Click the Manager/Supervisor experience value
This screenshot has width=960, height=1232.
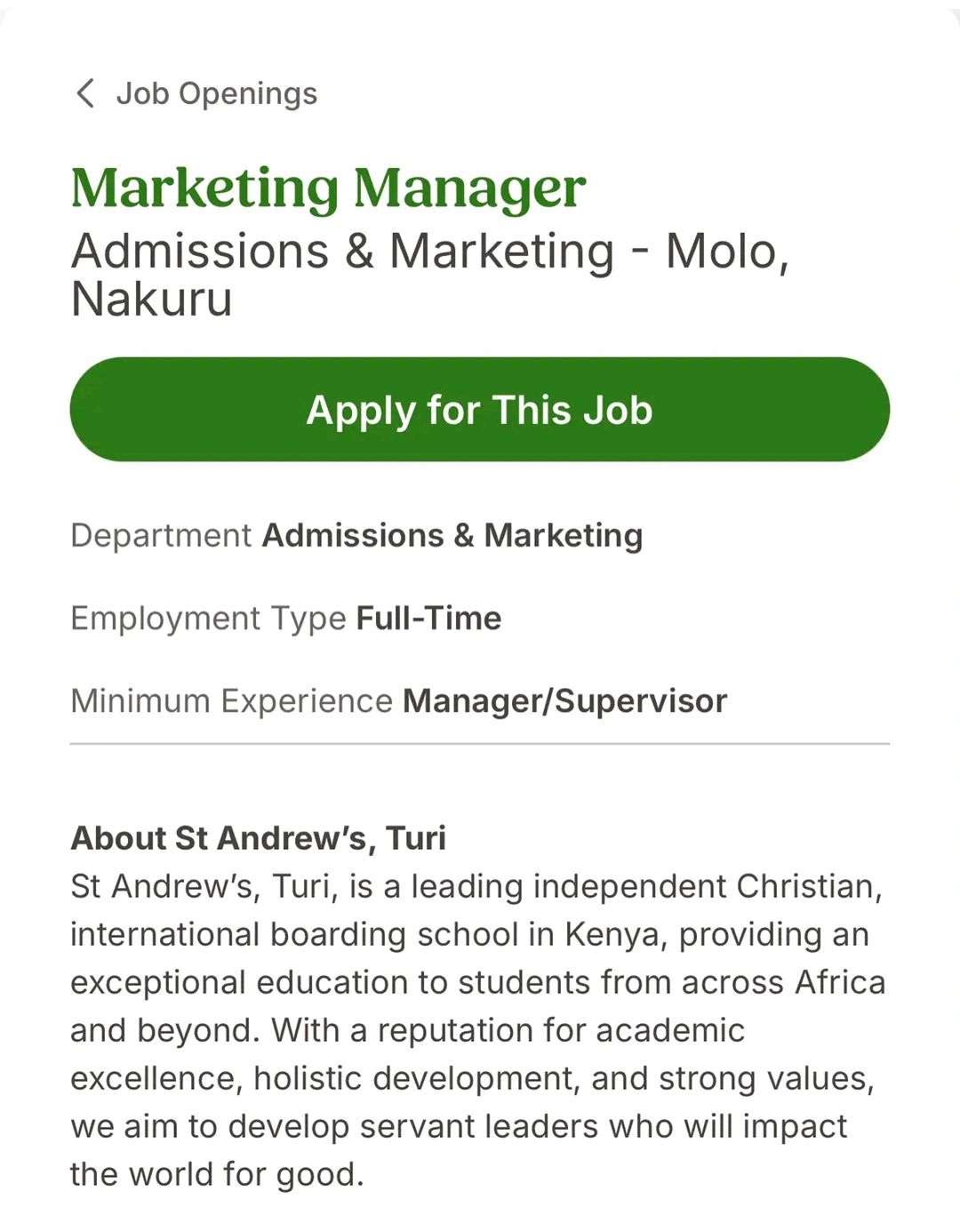point(564,701)
